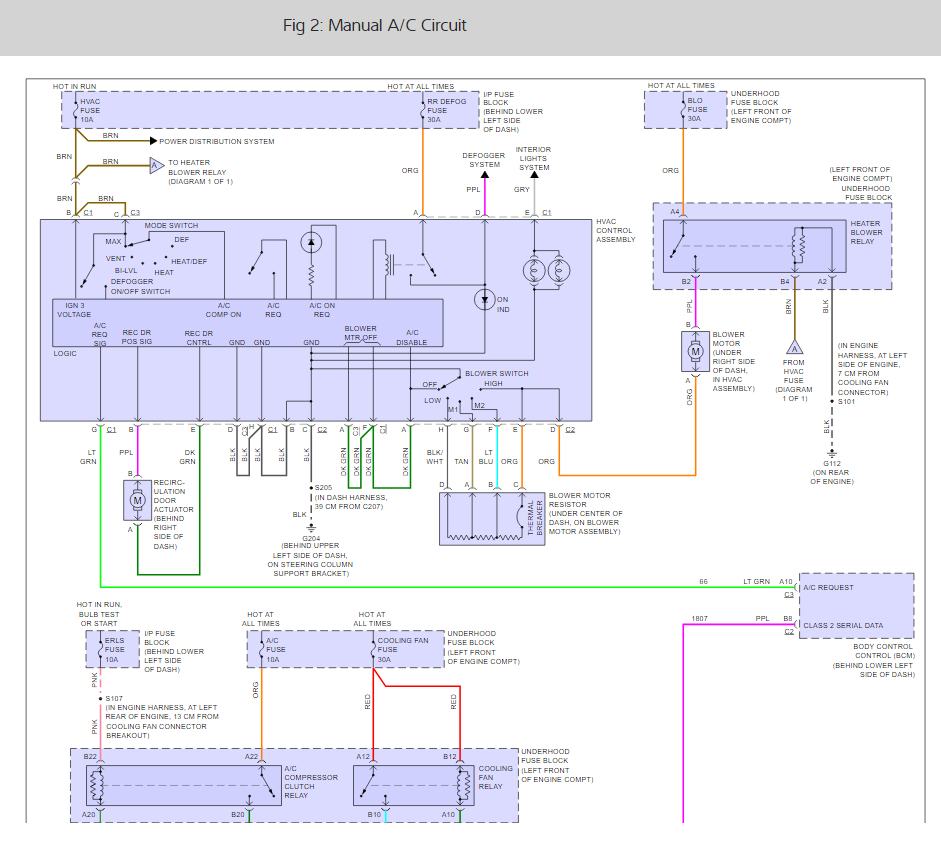Screen dimensions: 941x845
Task: Click triangle A connector to heater blower relay
Action: click(x=156, y=165)
